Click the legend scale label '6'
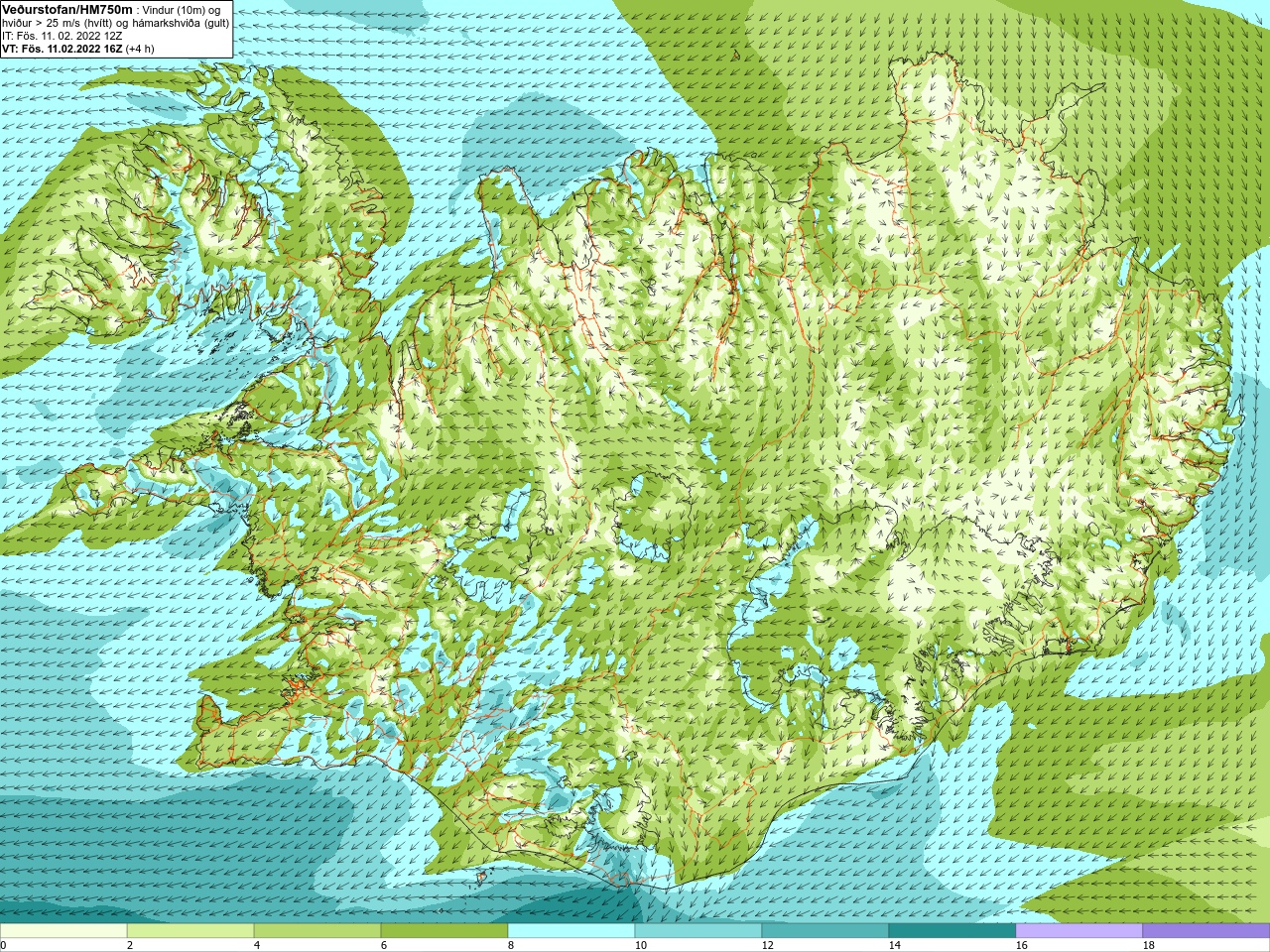Screen dimensions: 1270x952 (384, 945)
